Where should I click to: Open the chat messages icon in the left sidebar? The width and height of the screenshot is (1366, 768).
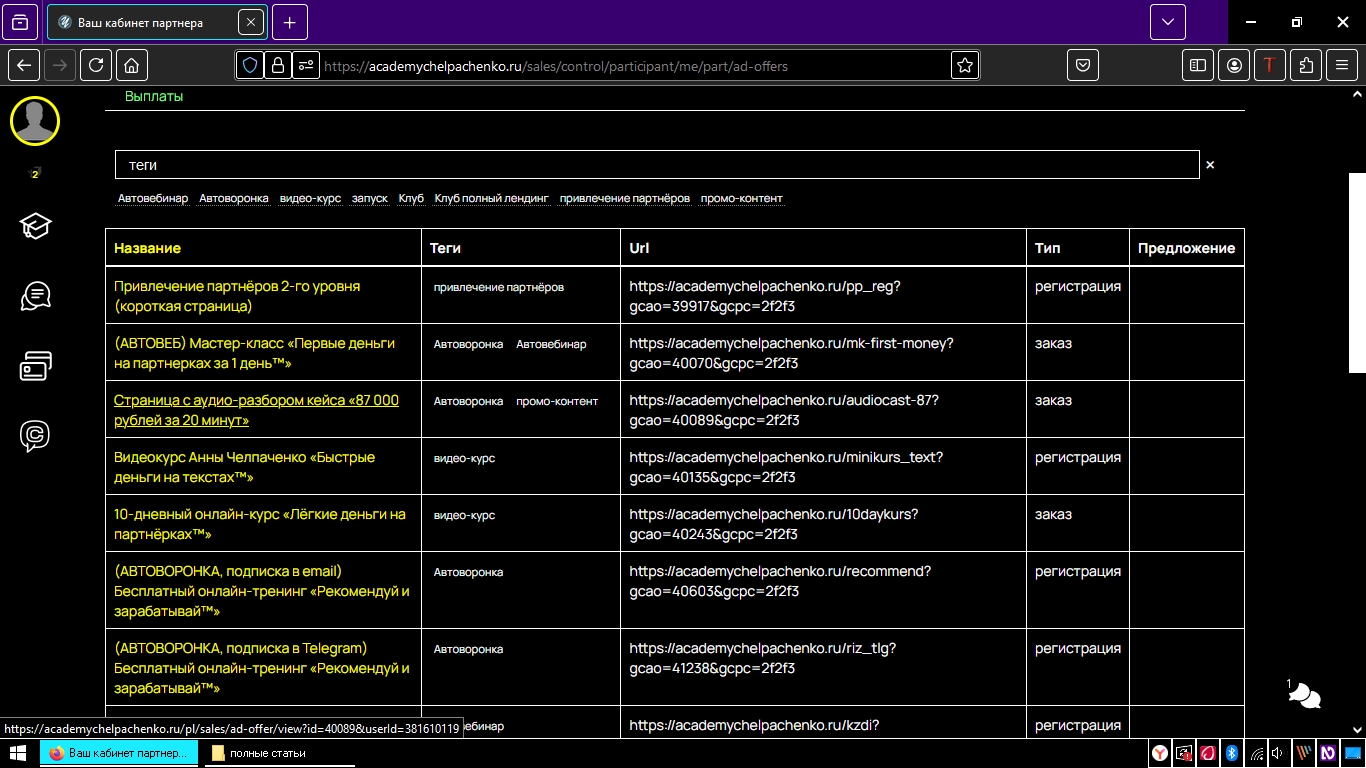pyautogui.click(x=35, y=296)
